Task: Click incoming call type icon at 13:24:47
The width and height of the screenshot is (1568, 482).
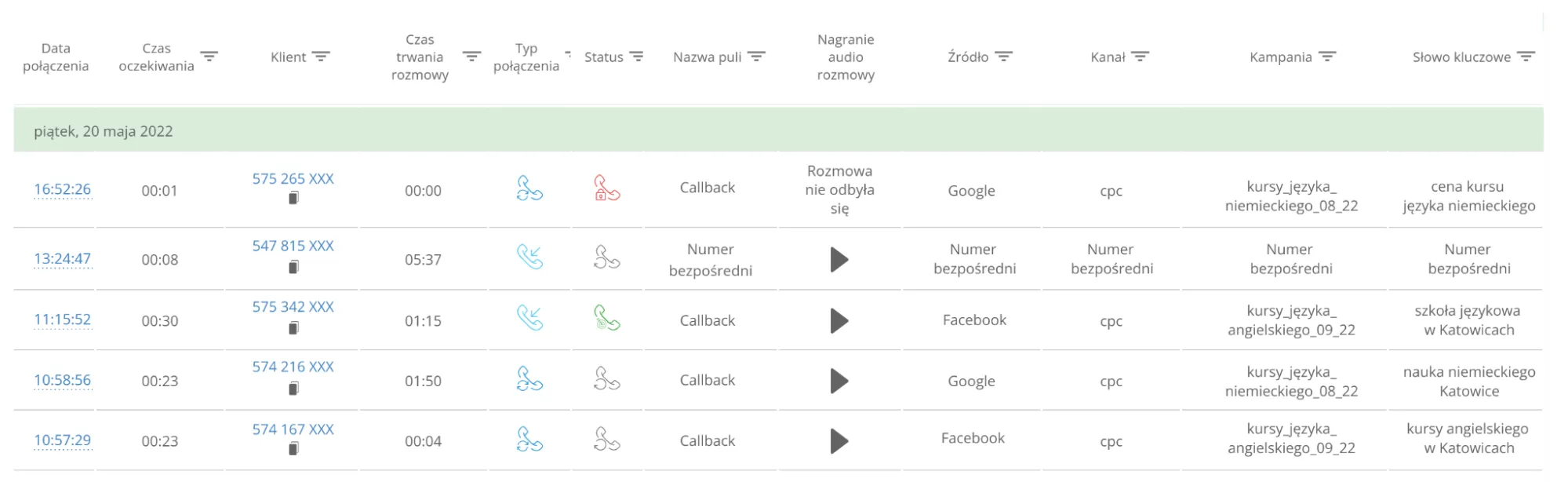Action: (x=530, y=257)
